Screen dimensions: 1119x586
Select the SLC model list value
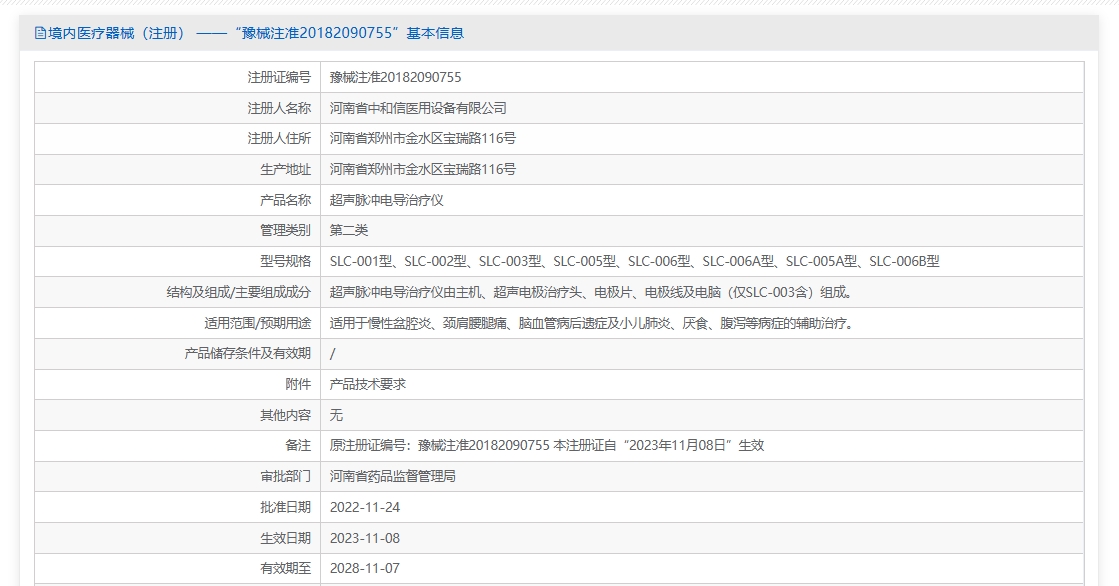pos(634,261)
